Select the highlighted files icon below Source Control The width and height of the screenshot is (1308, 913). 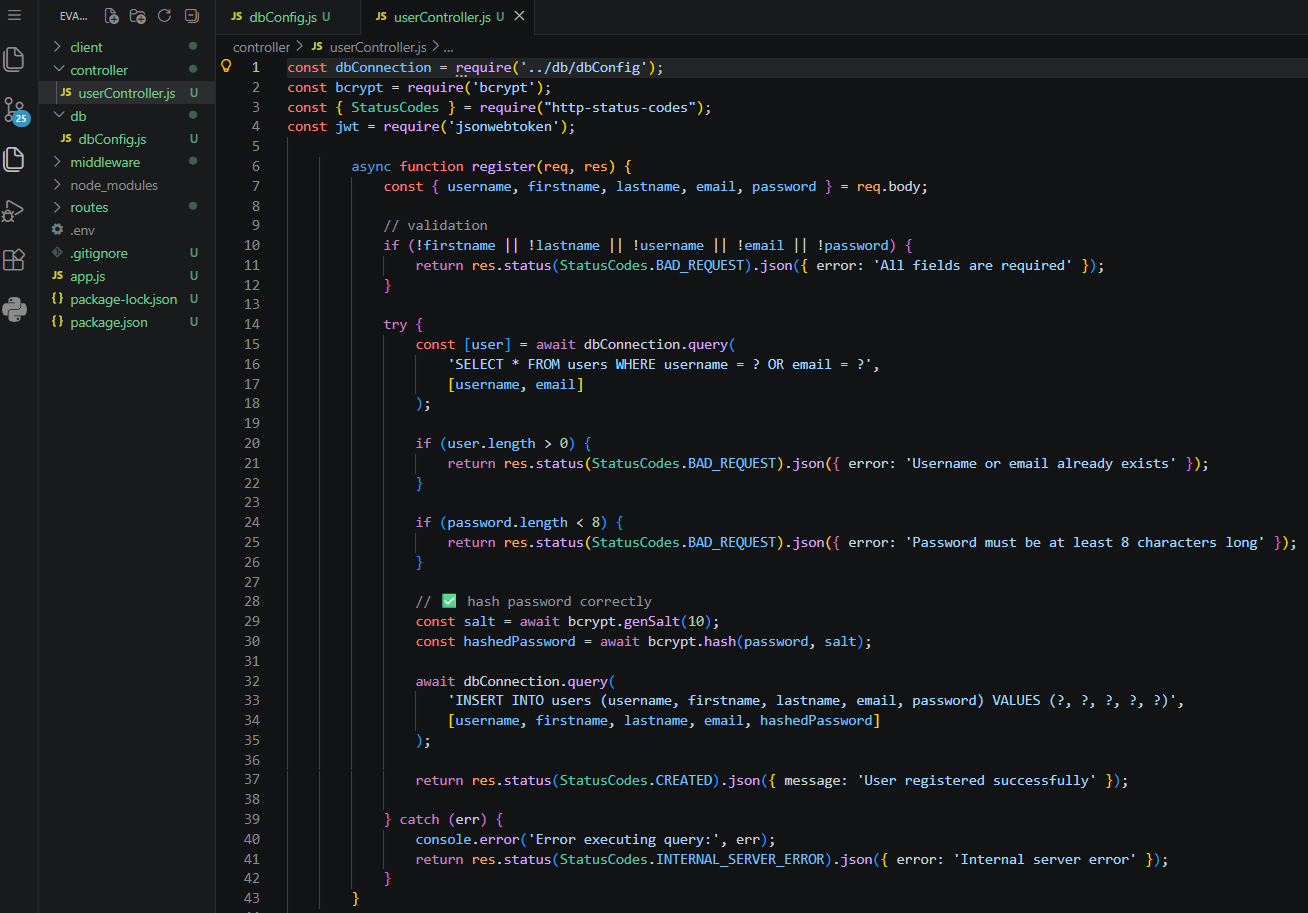[x=14, y=159]
